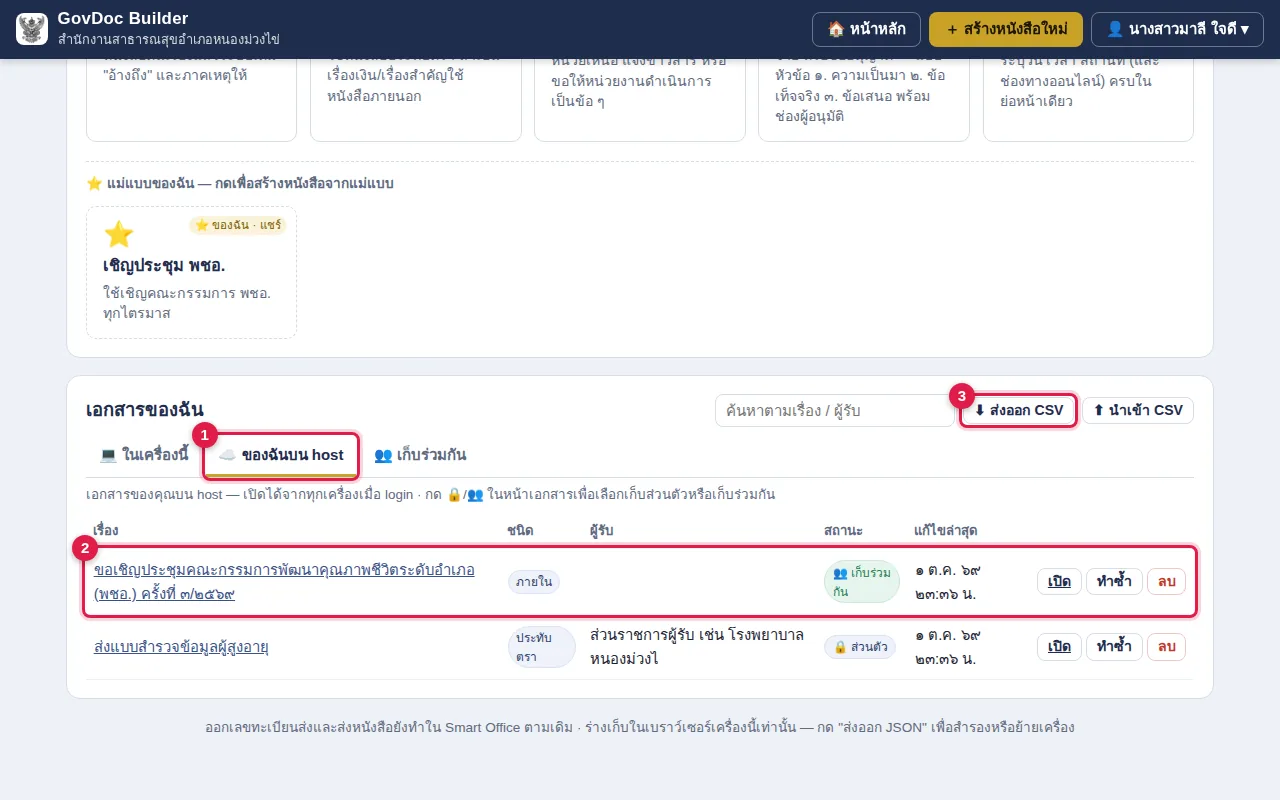Image resolution: width=1280 pixels, height=800 pixels.
Task: Open document link ส่งแบบสำรวจข้อมูลผู้สูงอายุ
Action: pyautogui.click(x=181, y=646)
